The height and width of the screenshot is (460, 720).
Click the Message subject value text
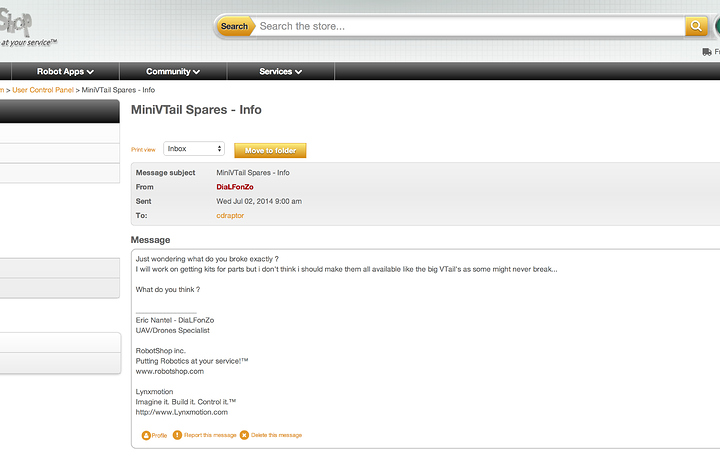tap(253, 173)
